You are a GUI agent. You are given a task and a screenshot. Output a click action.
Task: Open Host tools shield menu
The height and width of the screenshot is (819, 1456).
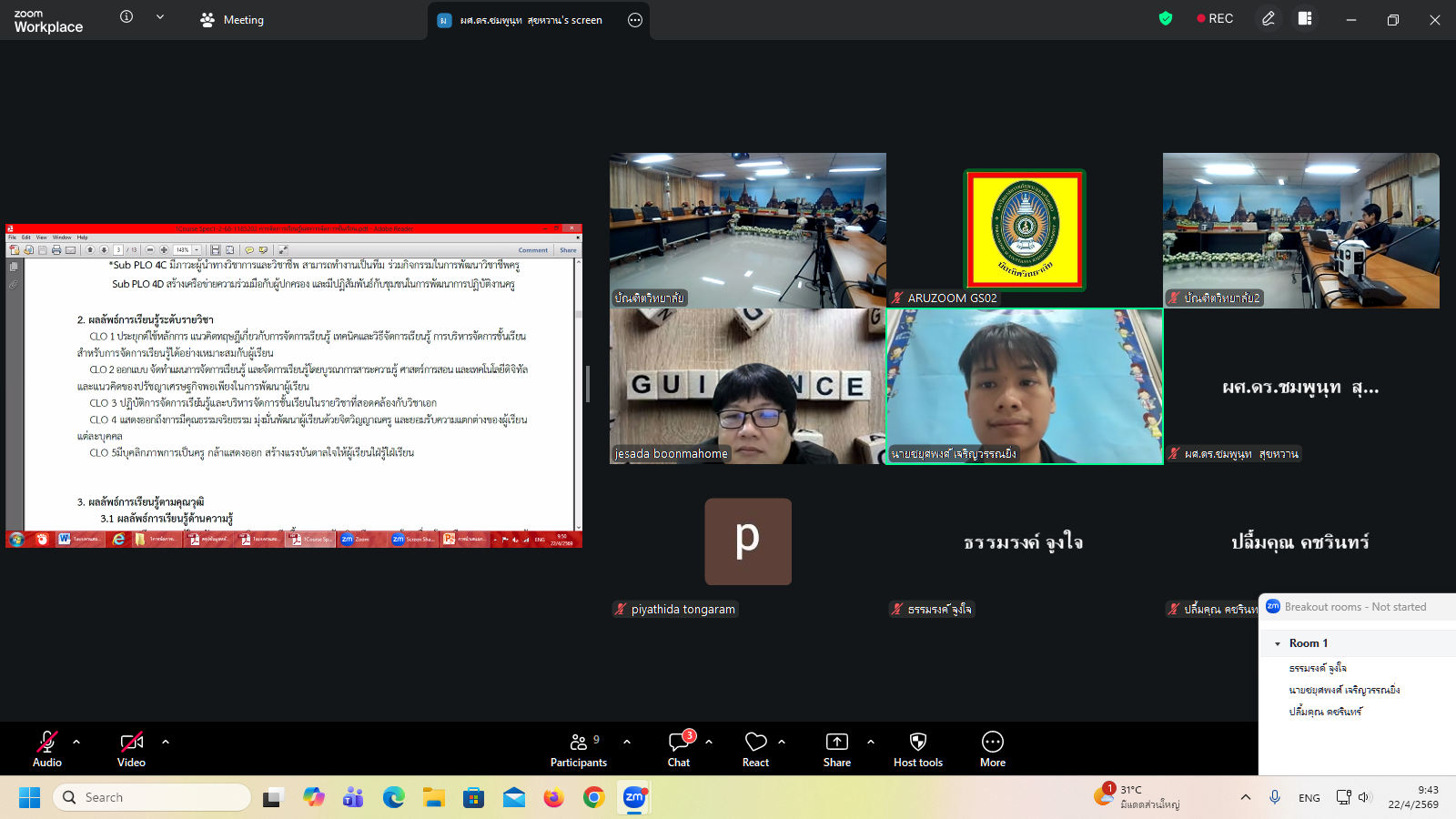[917, 749]
